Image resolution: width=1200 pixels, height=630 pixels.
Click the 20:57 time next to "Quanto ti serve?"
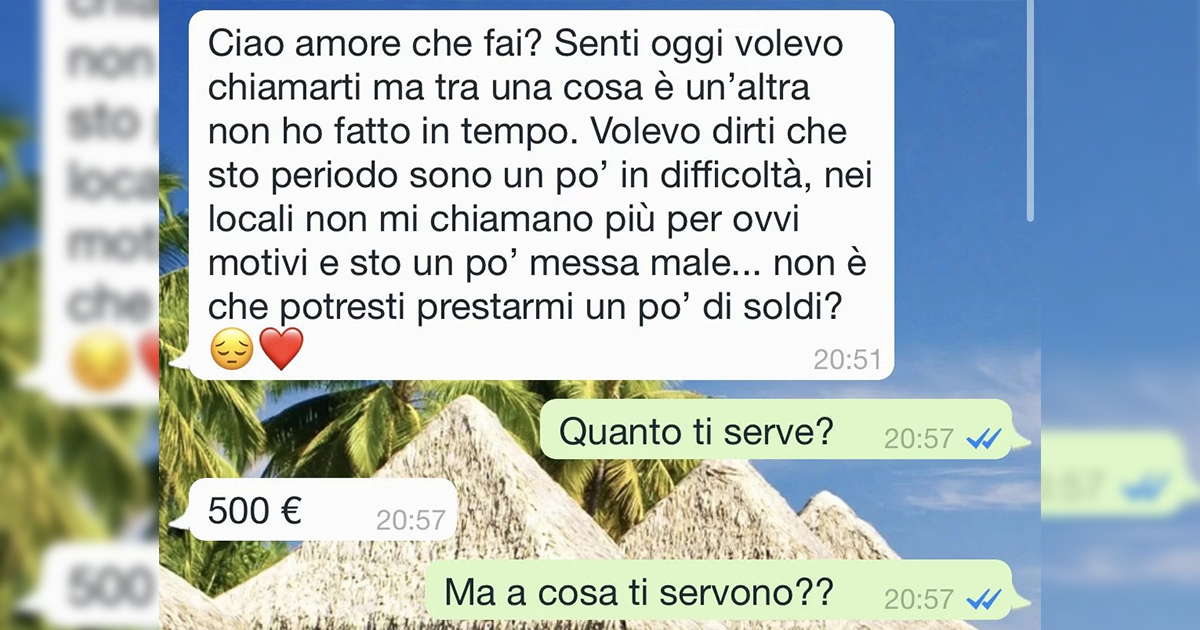(x=919, y=438)
